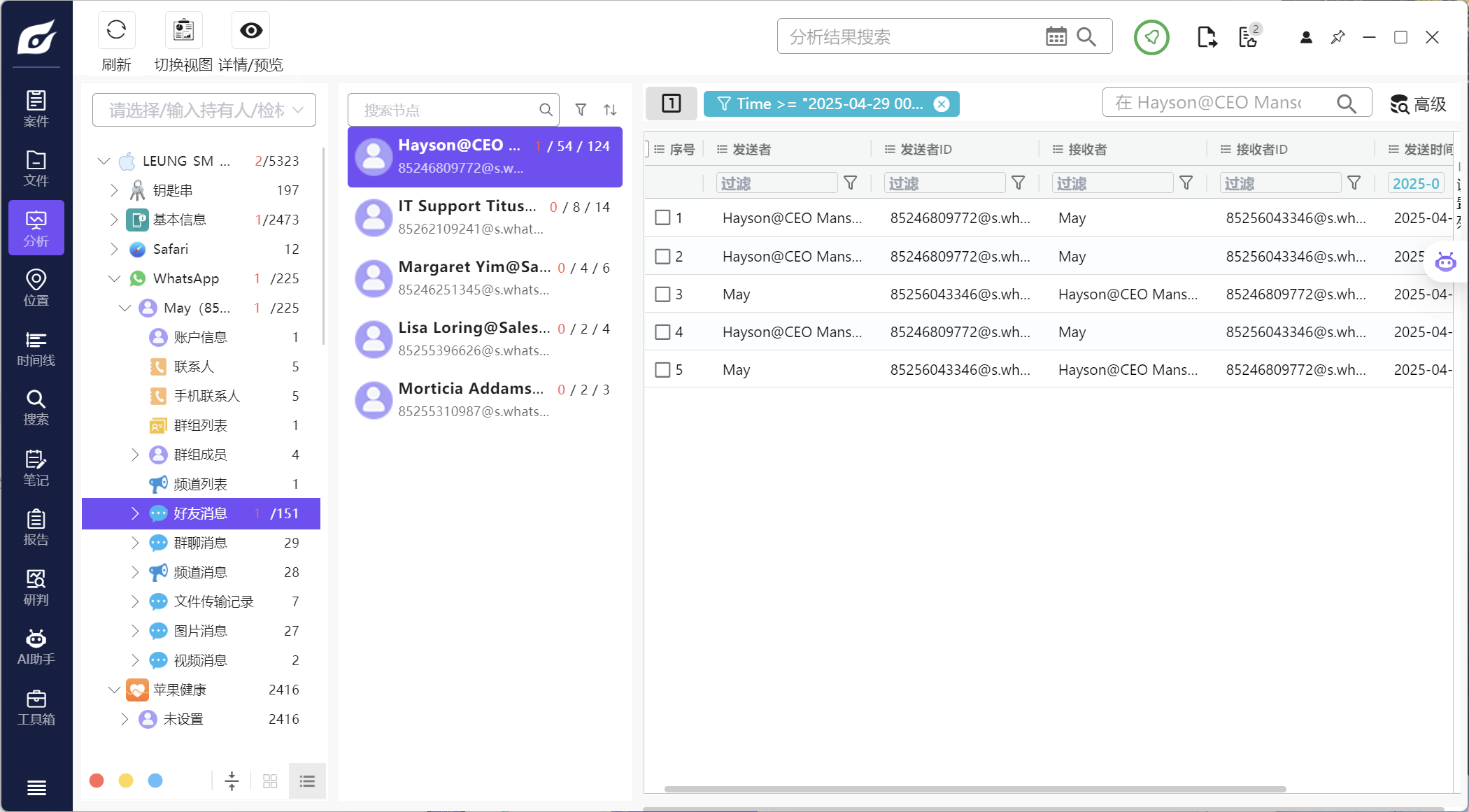Open the Toolbox sidebar icon
Screen dimensions: 1469x812
36,707
